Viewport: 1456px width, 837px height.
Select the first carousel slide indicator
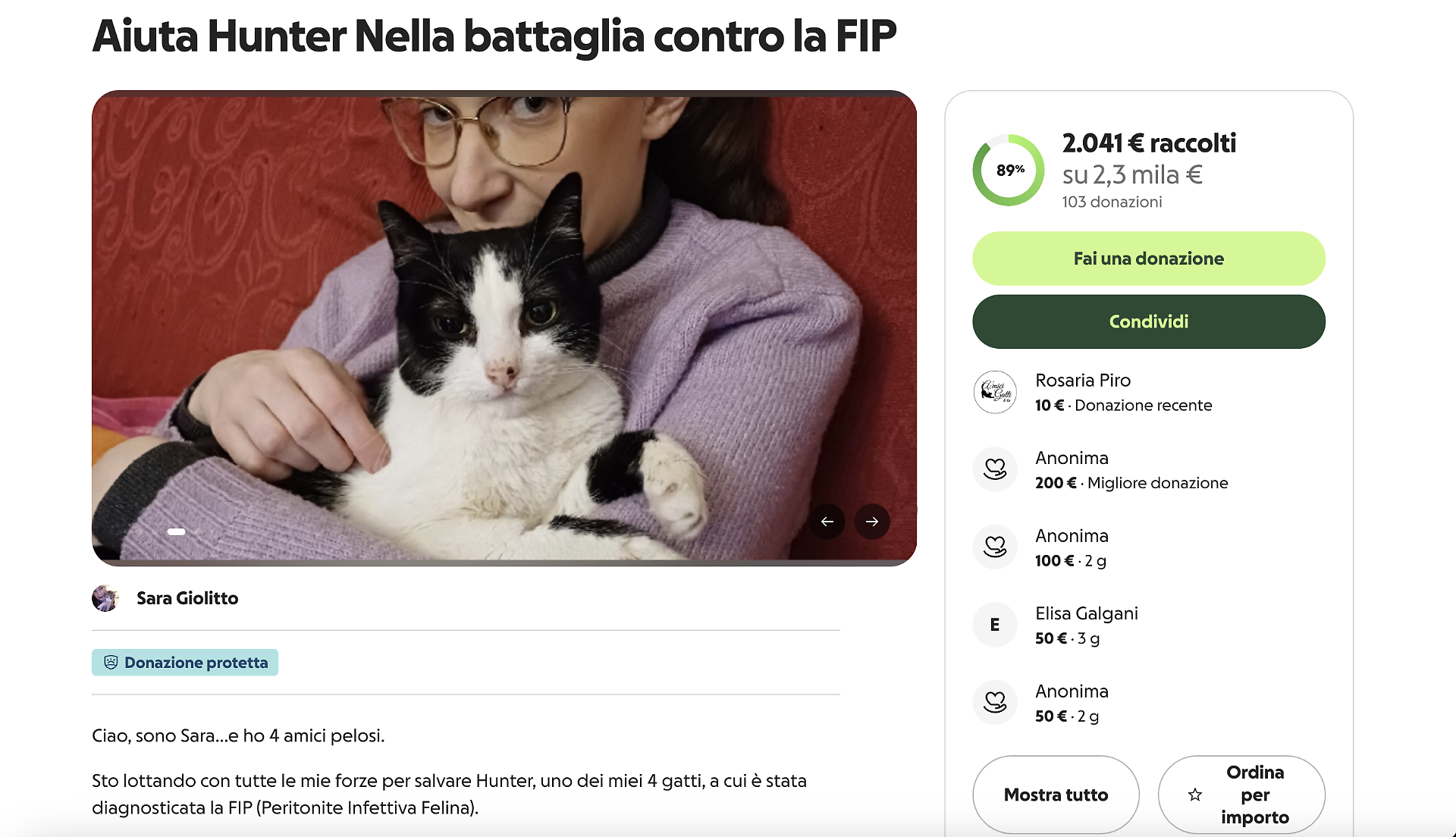[176, 531]
